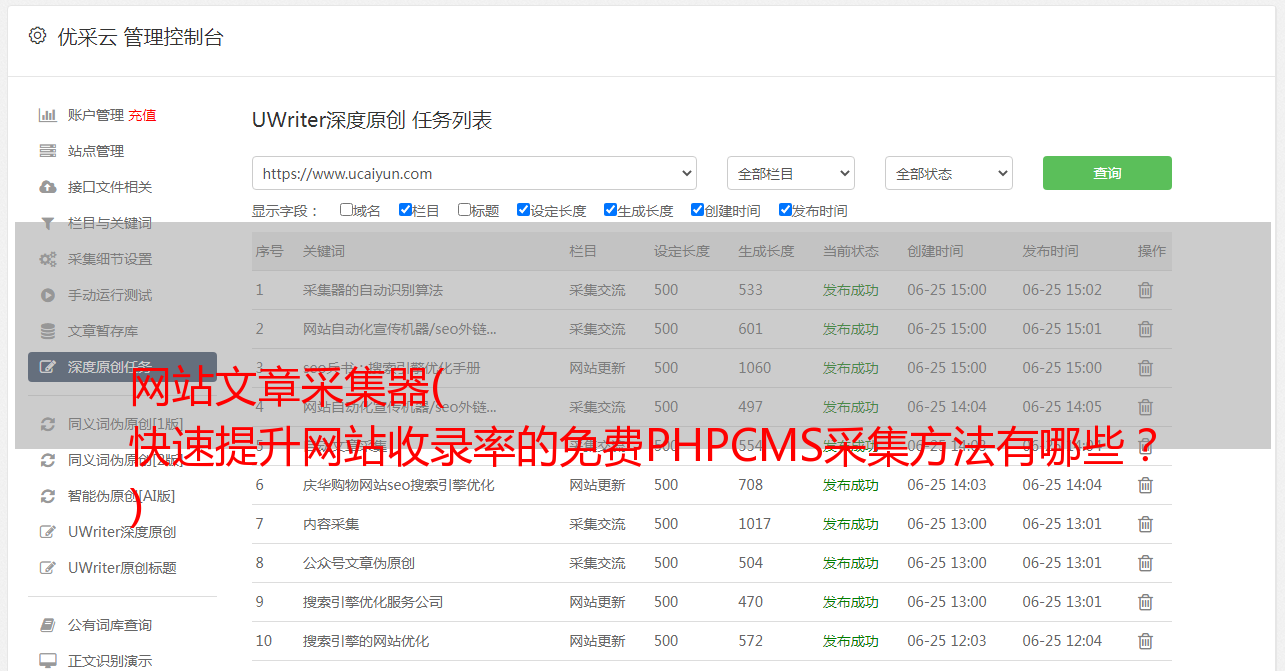Open 站点管理 in the sidebar
The image size is (1285, 671).
[x=96, y=151]
